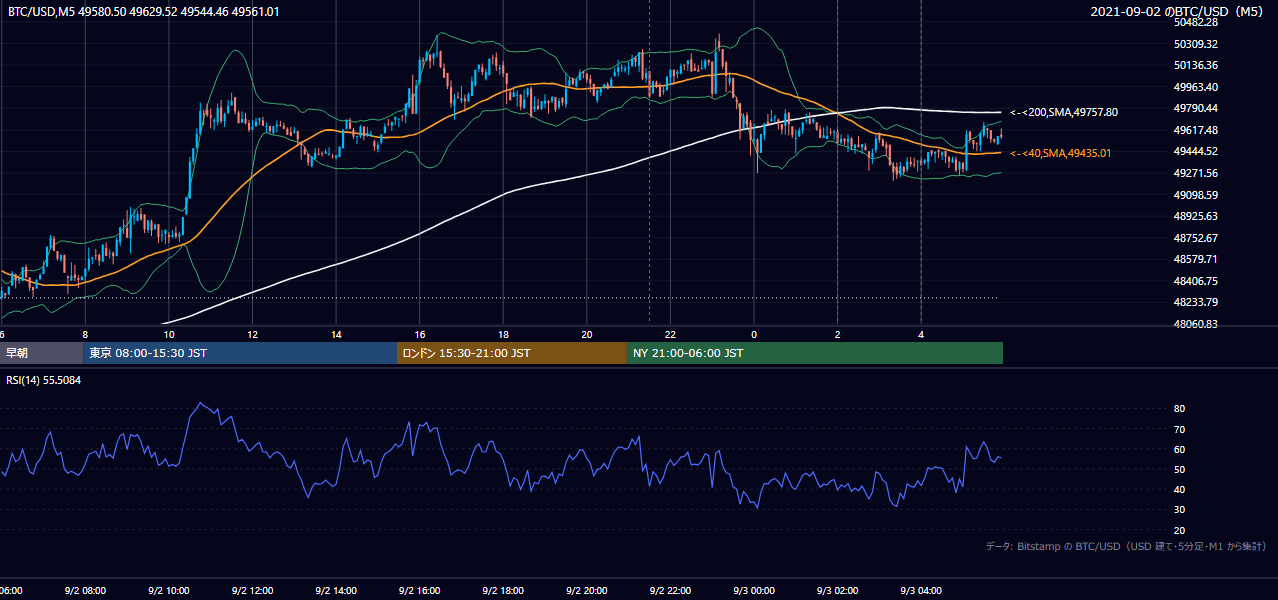Click hour label 18 under the price chart
The image size is (1278, 600).
coord(504,334)
